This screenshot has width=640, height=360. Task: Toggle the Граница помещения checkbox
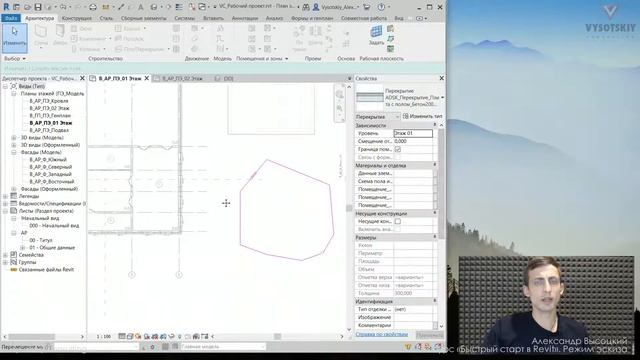pyautogui.click(x=398, y=149)
